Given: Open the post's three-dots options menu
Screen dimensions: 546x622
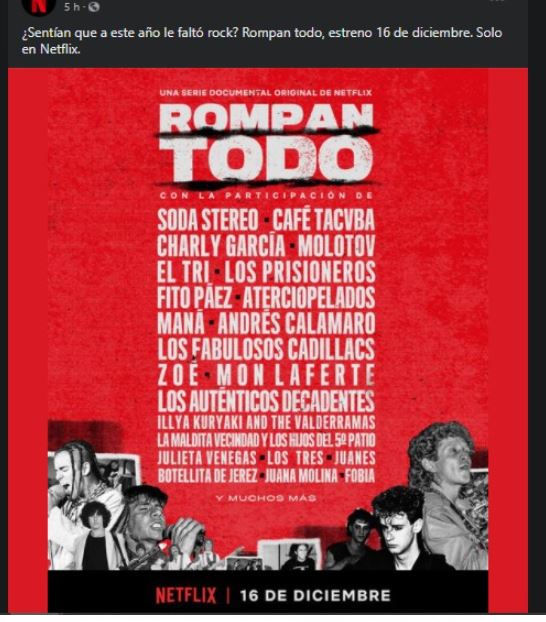Looking at the screenshot, I should coord(499,1).
